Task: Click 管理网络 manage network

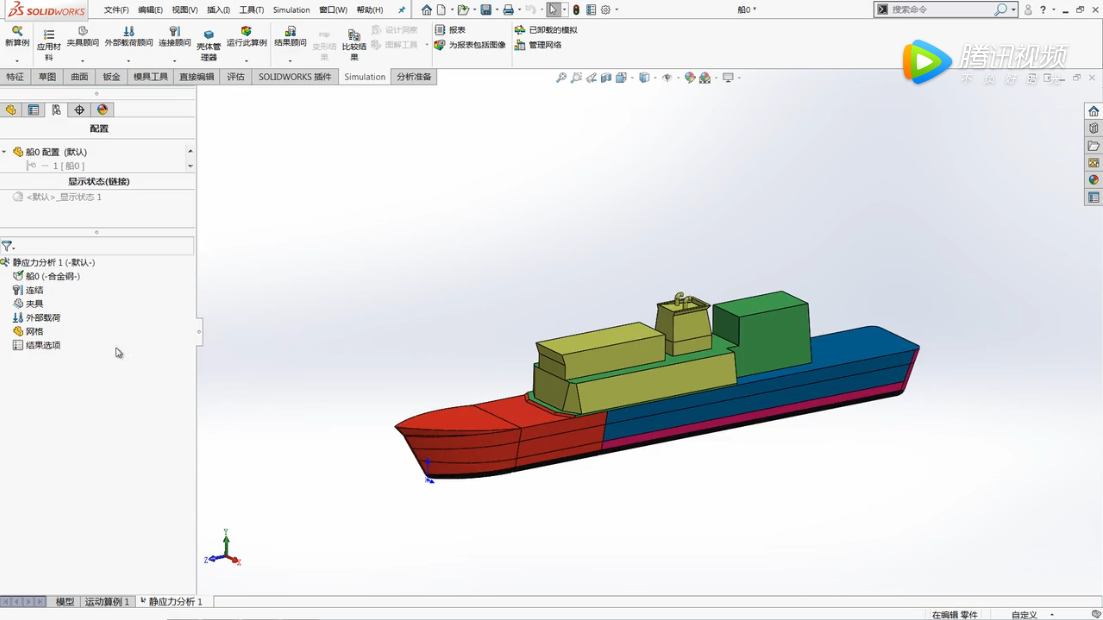Action: (538, 44)
